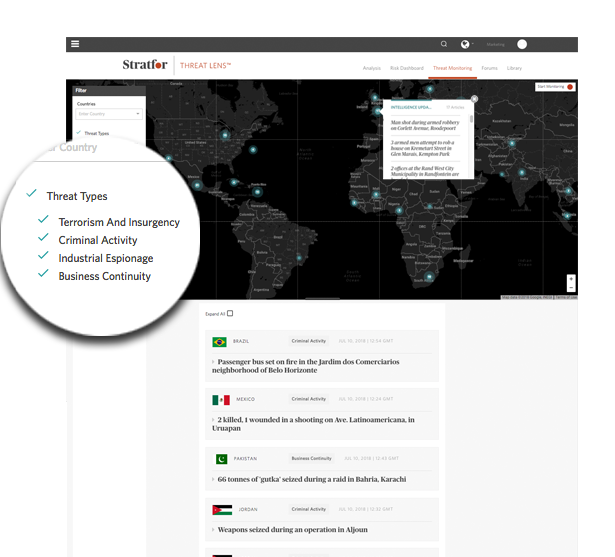Viewport: 615px width, 557px height.
Task: Click the map marker in Pakistan region
Action: click(x=502, y=174)
